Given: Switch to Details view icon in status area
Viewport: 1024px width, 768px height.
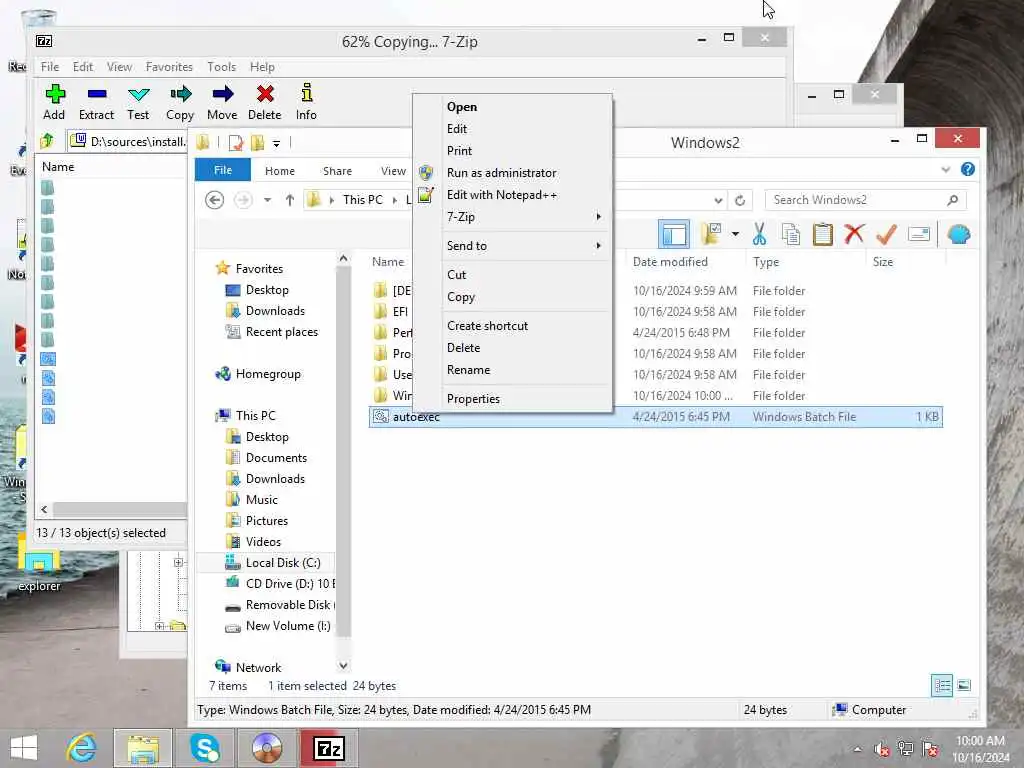Looking at the screenshot, I should (942, 686).
